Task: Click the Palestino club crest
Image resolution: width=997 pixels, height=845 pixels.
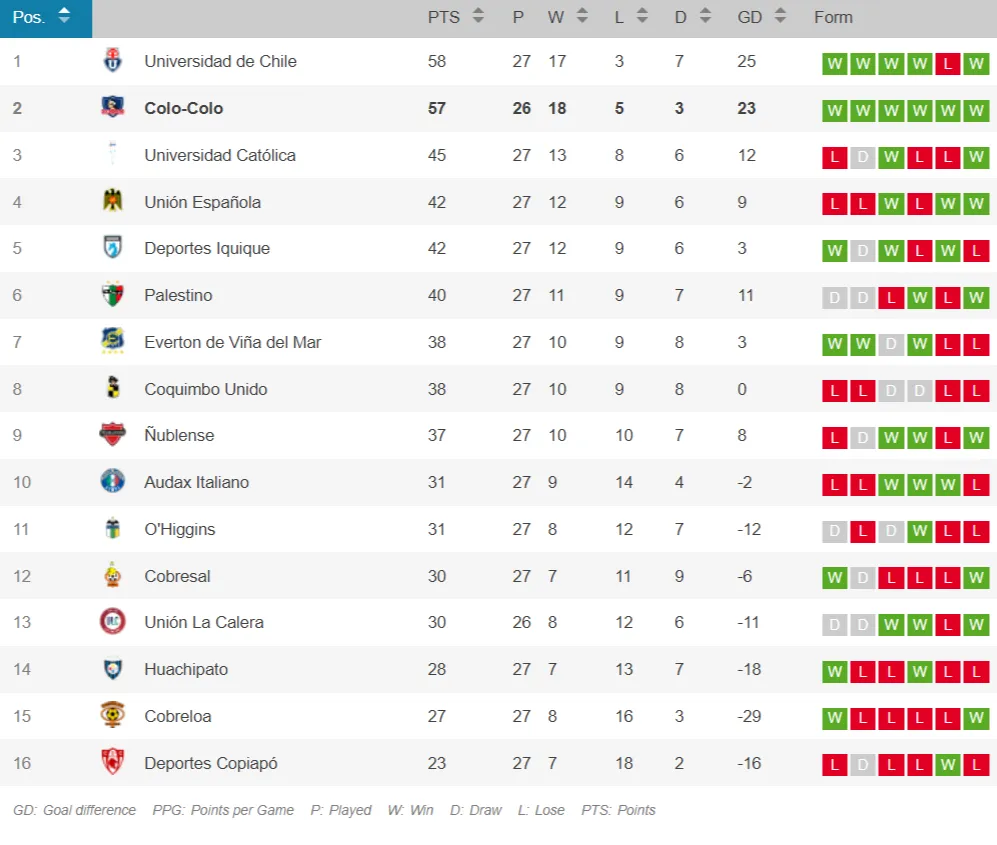Action: 113,295
